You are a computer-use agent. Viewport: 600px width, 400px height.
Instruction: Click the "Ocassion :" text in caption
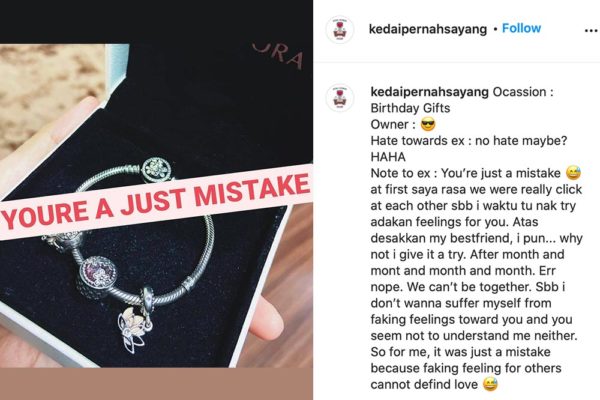tap(523, 92)
